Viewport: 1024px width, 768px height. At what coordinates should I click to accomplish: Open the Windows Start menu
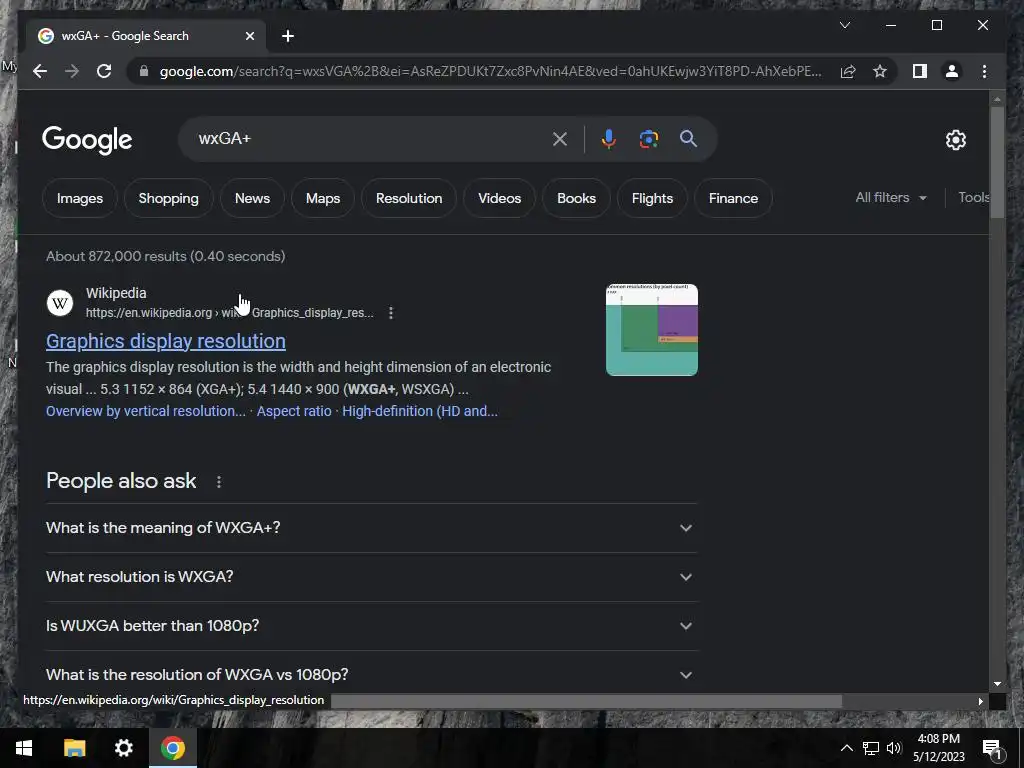click(24, 748)
